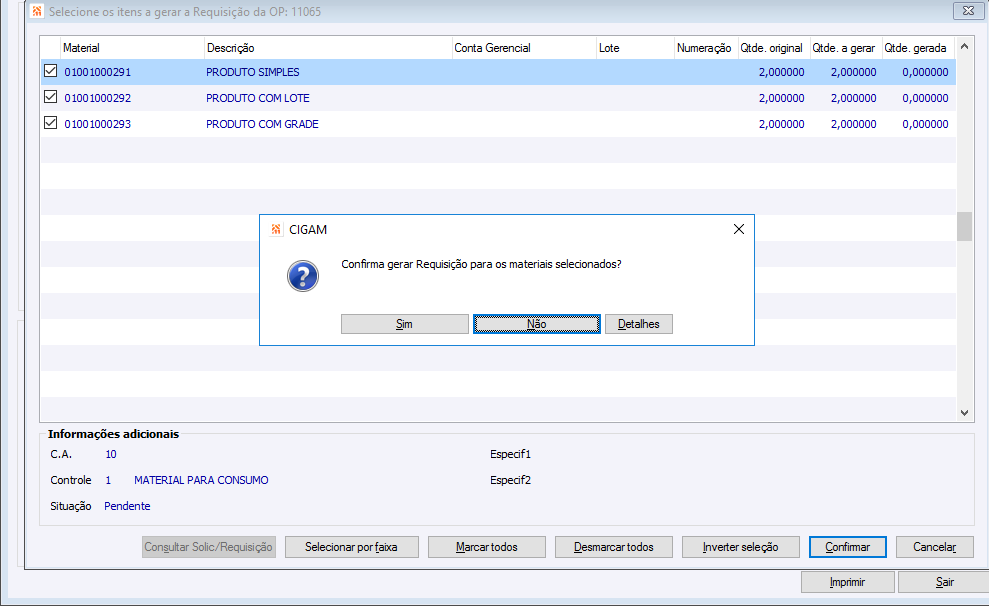Select the cell PRODUTO COM LOTE
This screenshot has height=606, width=989.
[x=257, y=98]
